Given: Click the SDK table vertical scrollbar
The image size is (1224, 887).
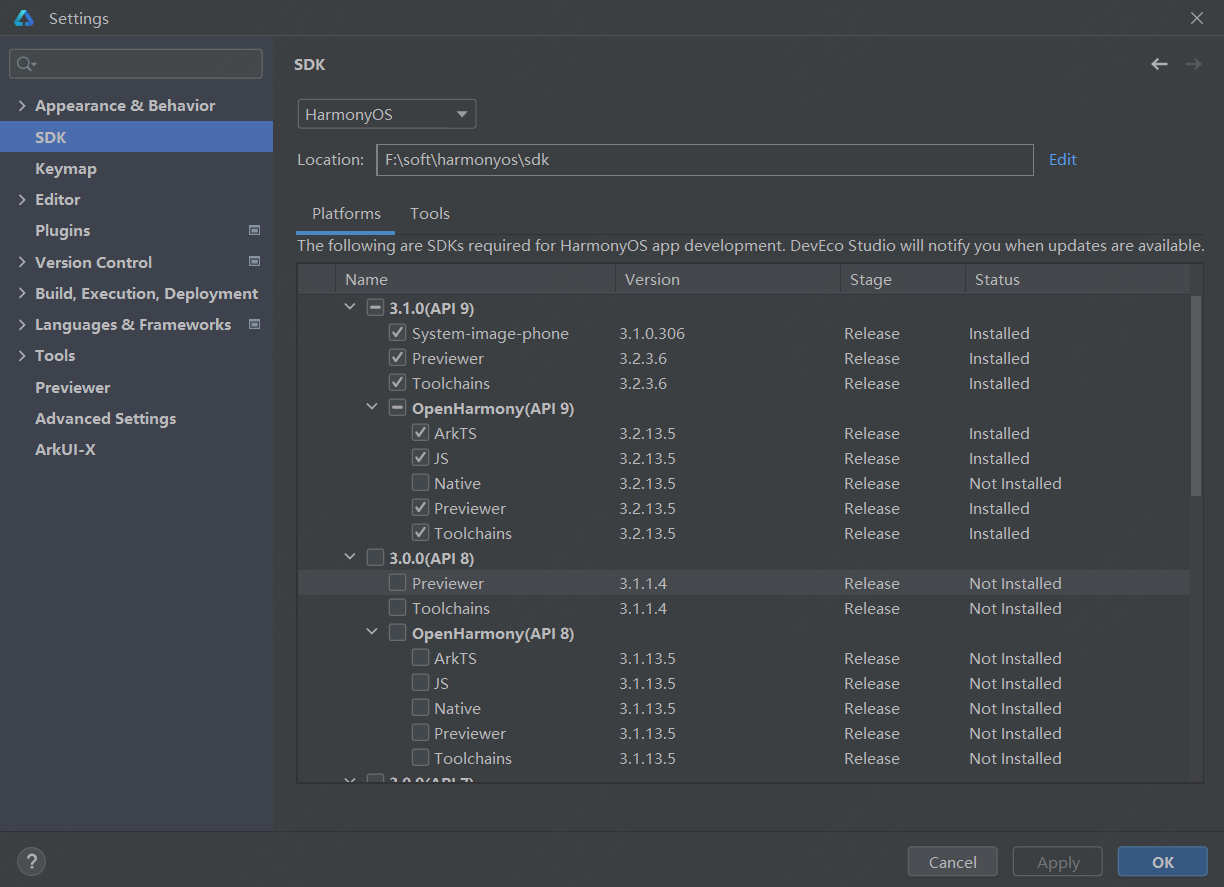Looking at the screenshot, I should (1196, 395).
